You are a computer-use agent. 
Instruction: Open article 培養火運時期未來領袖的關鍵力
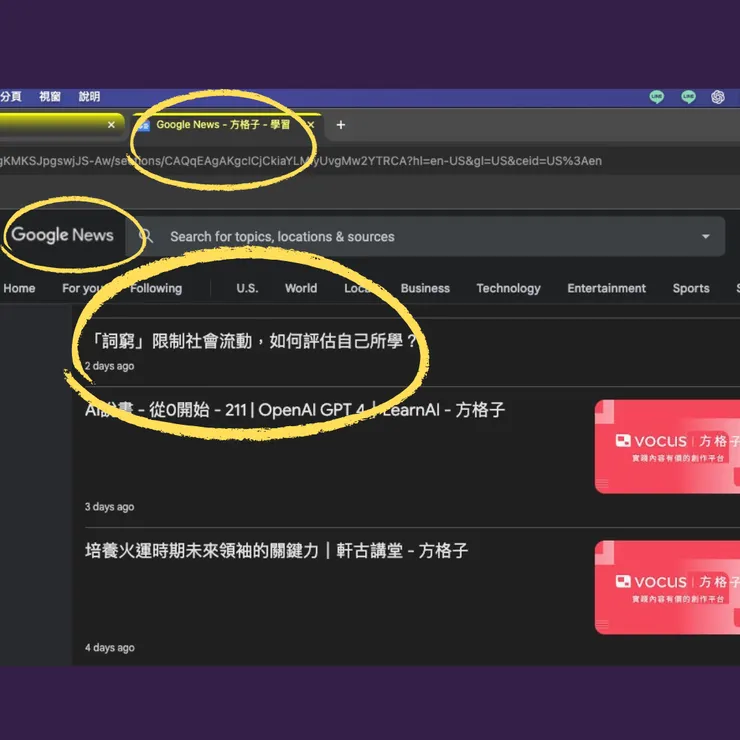coord(277,551)
